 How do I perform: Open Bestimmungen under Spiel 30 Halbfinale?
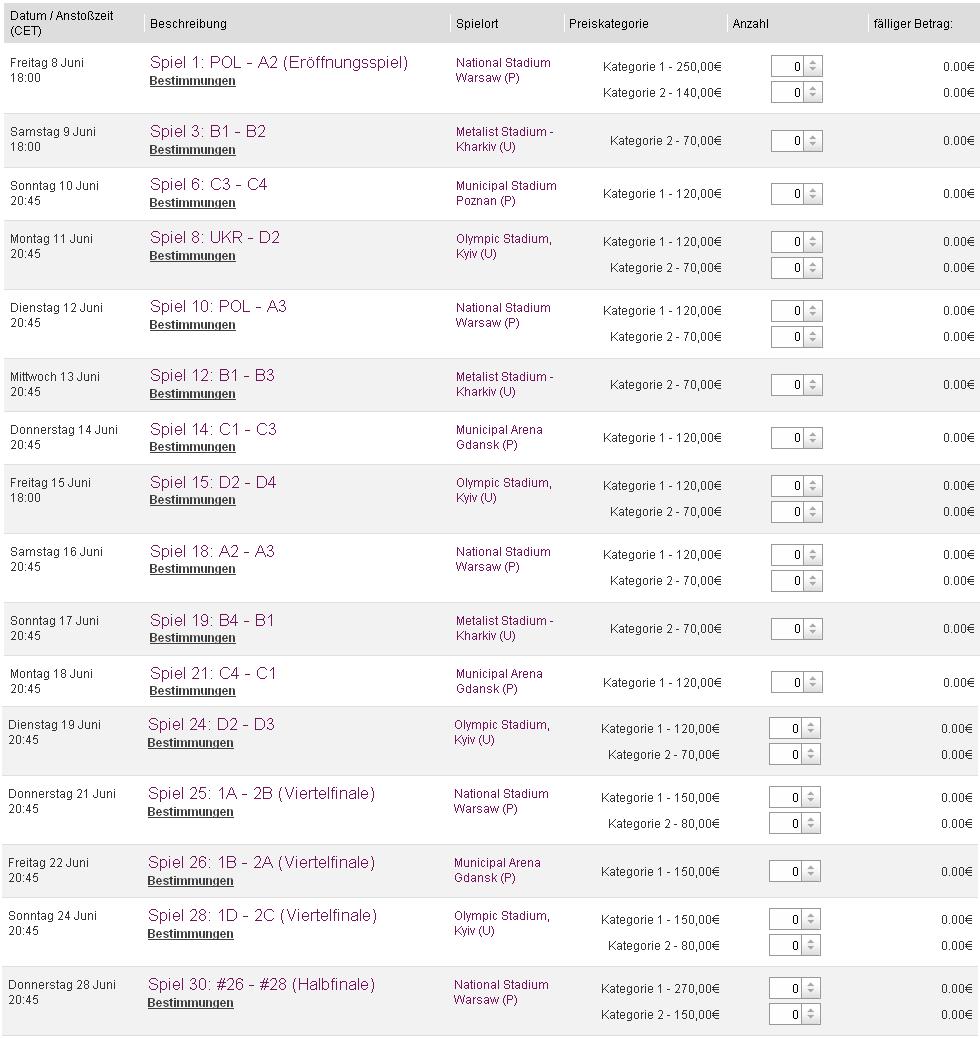tap(190, 1003)
